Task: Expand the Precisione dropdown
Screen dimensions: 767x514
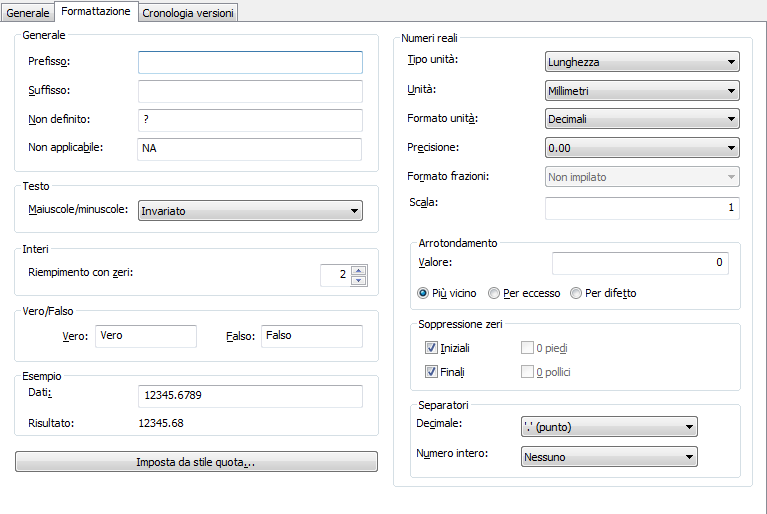Action: [642, 148]
